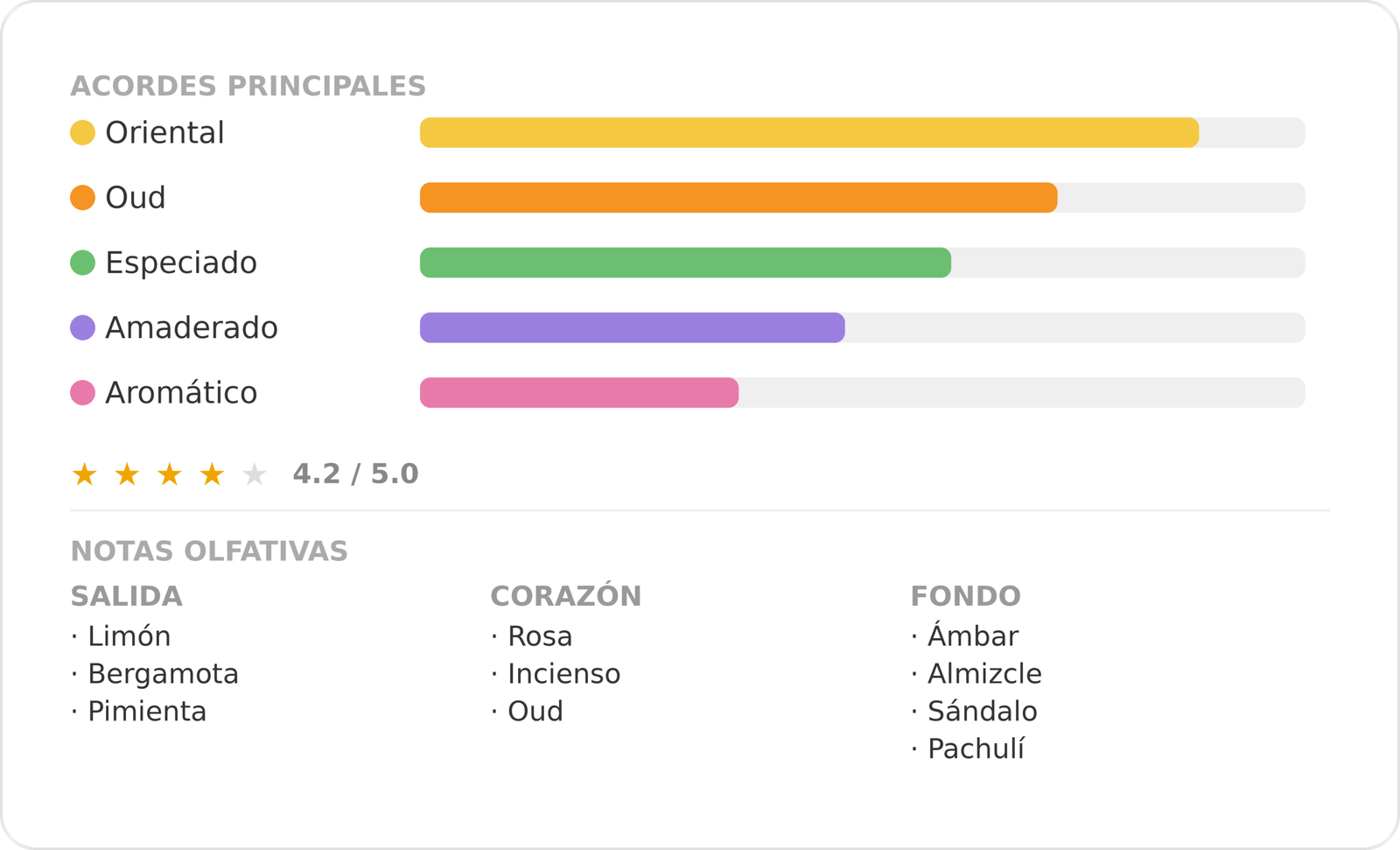The image size is (1400, 850).
Task: Select the fourth gold rating star
Action: click(212, 474)
